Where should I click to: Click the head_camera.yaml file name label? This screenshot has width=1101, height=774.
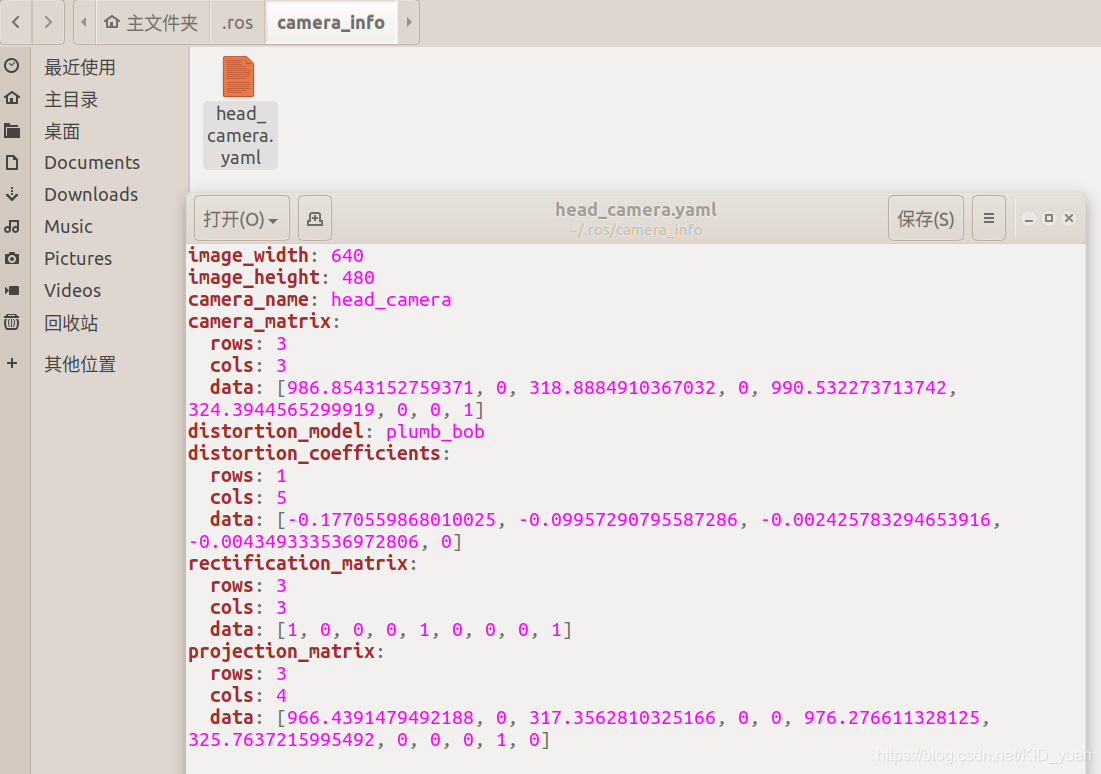pyautogui.click(x=240, y=136)
